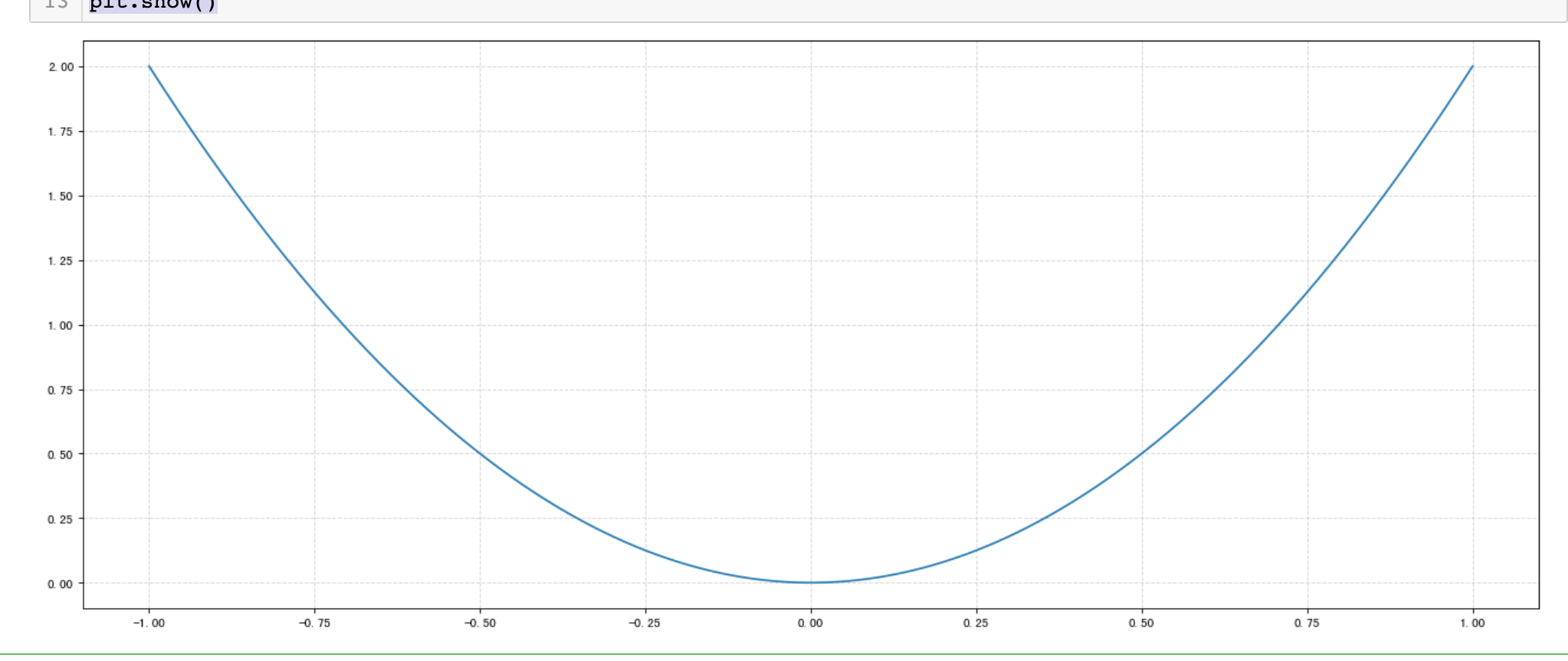Click the x-axis label 0.75

[1307, 623]
